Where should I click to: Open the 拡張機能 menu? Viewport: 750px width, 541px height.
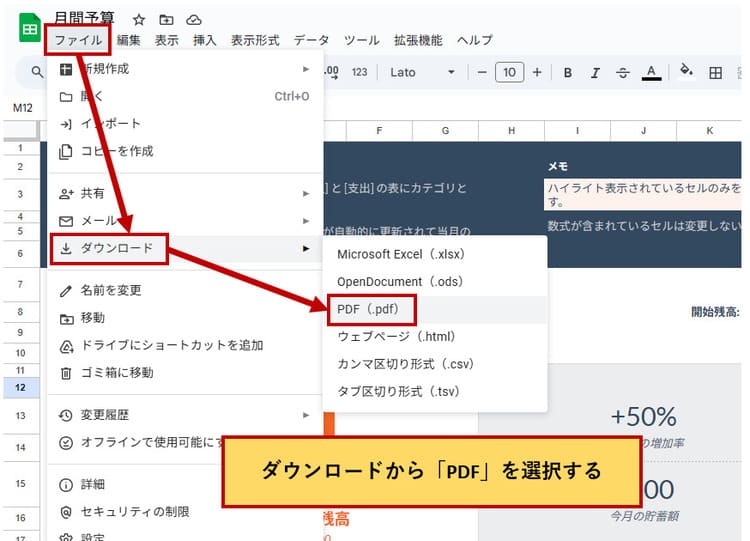pyautogui.click(x=418, y=40)
